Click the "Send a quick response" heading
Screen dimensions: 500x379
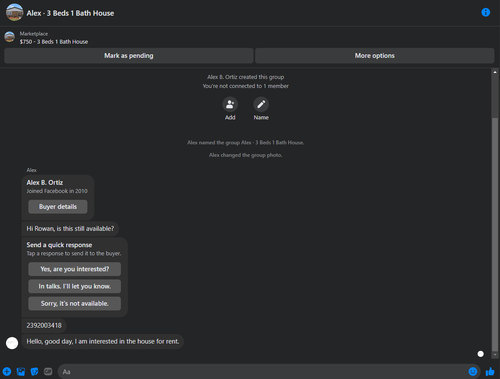(59, 245)
